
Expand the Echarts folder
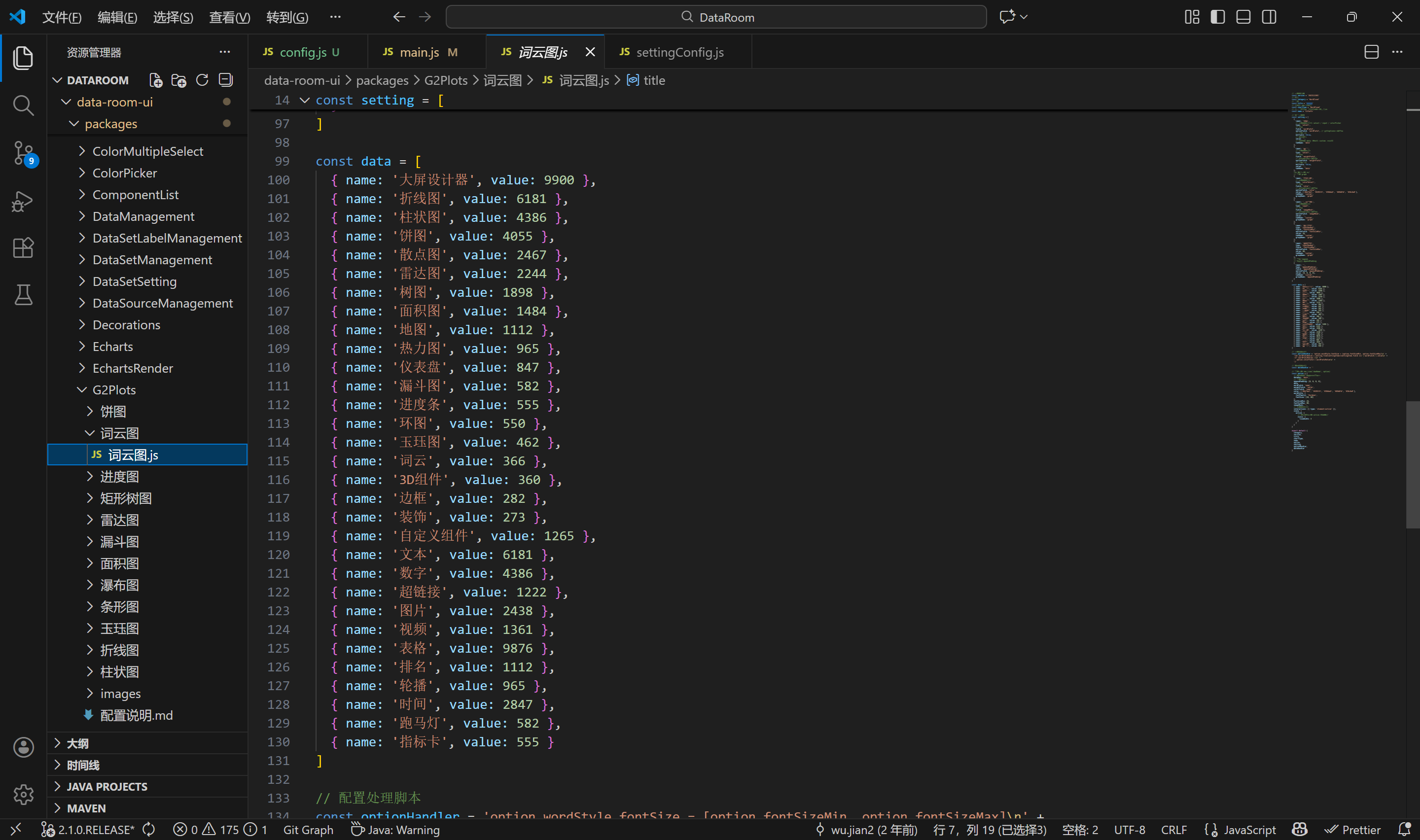[x=112, y=347]
